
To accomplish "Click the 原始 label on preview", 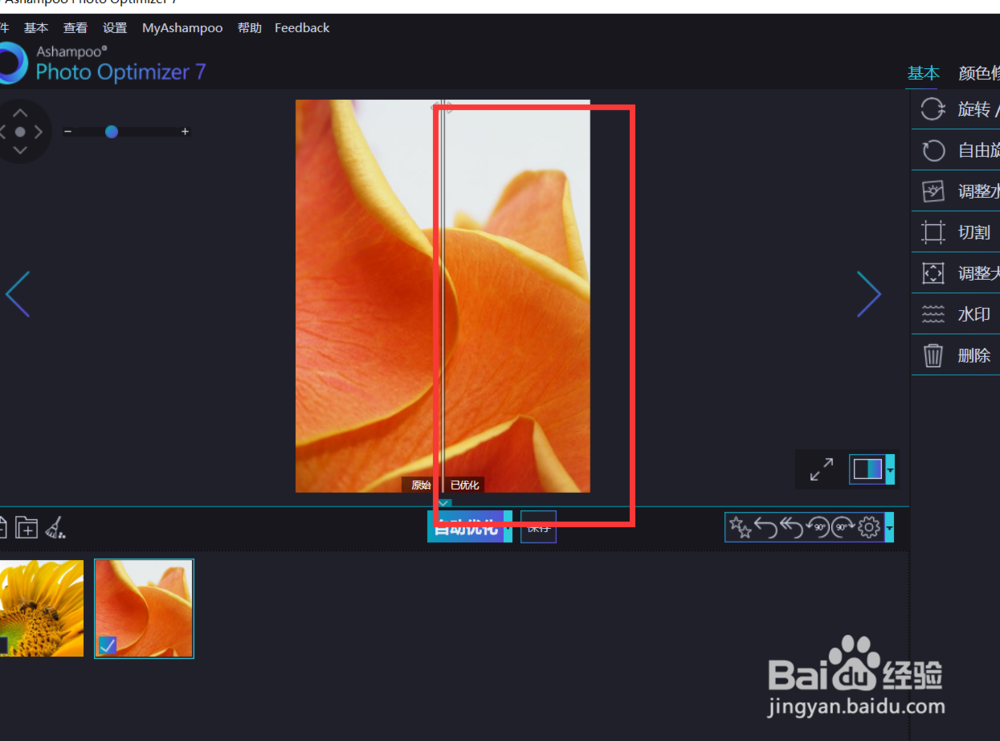I will (420, 485).
